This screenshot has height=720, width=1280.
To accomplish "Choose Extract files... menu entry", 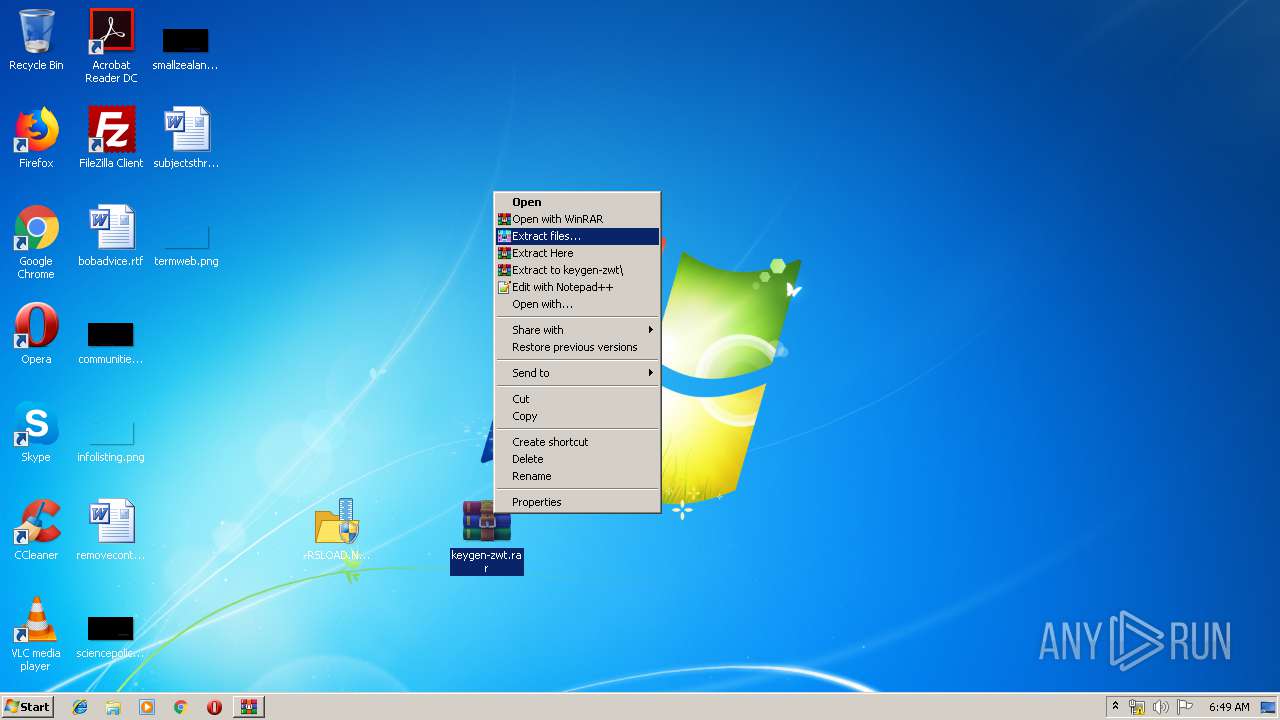I will coord(577,236).
